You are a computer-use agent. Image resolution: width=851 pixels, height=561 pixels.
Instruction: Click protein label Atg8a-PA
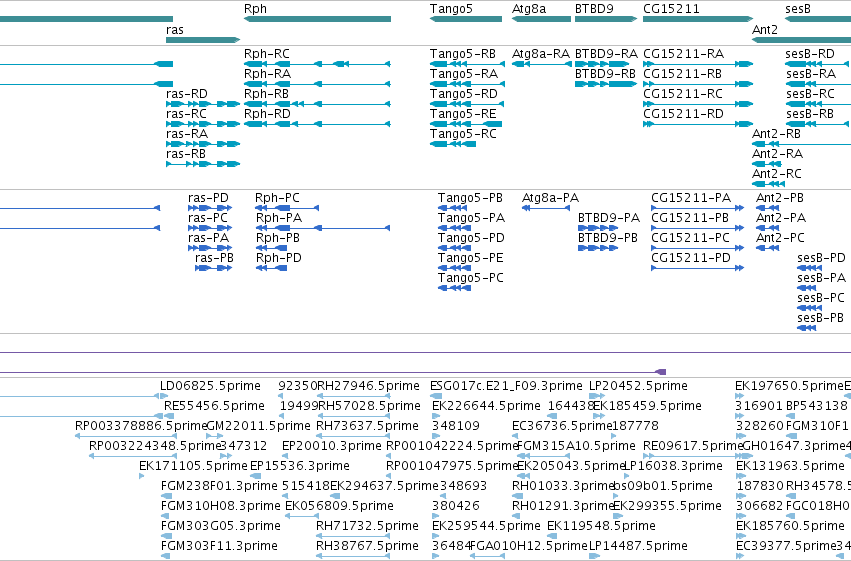point(550,198)
